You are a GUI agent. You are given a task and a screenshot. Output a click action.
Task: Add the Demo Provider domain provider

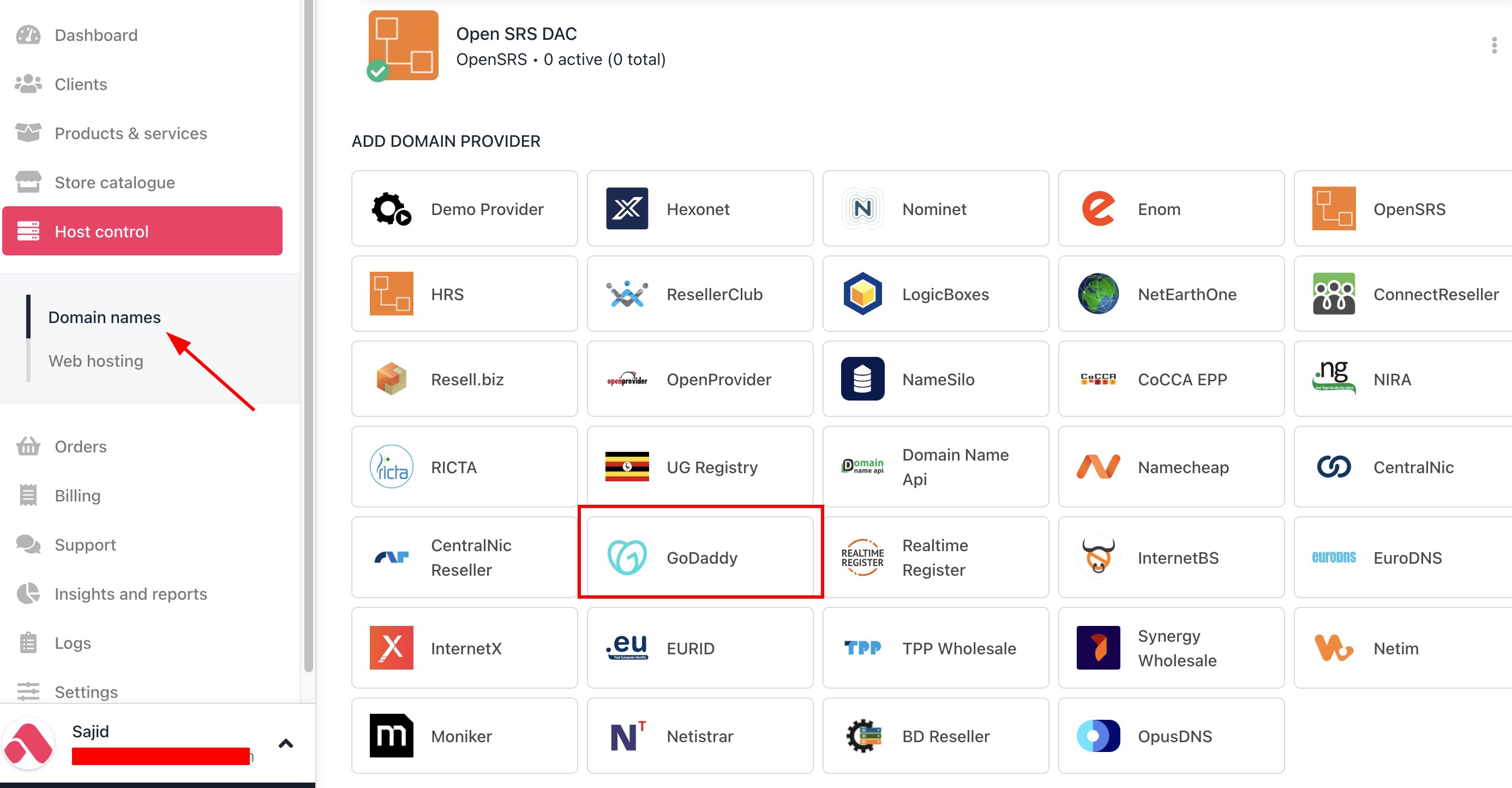click(x=464, y=209)
